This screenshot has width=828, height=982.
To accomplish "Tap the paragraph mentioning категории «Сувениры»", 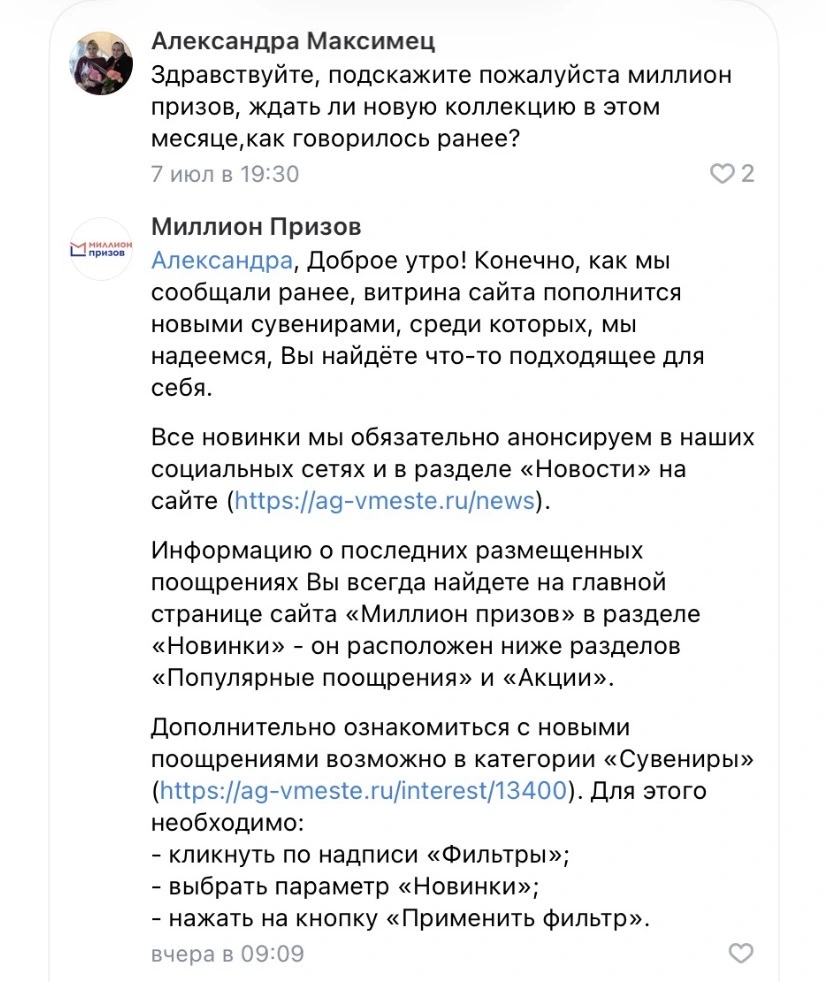I will (453, 775).
